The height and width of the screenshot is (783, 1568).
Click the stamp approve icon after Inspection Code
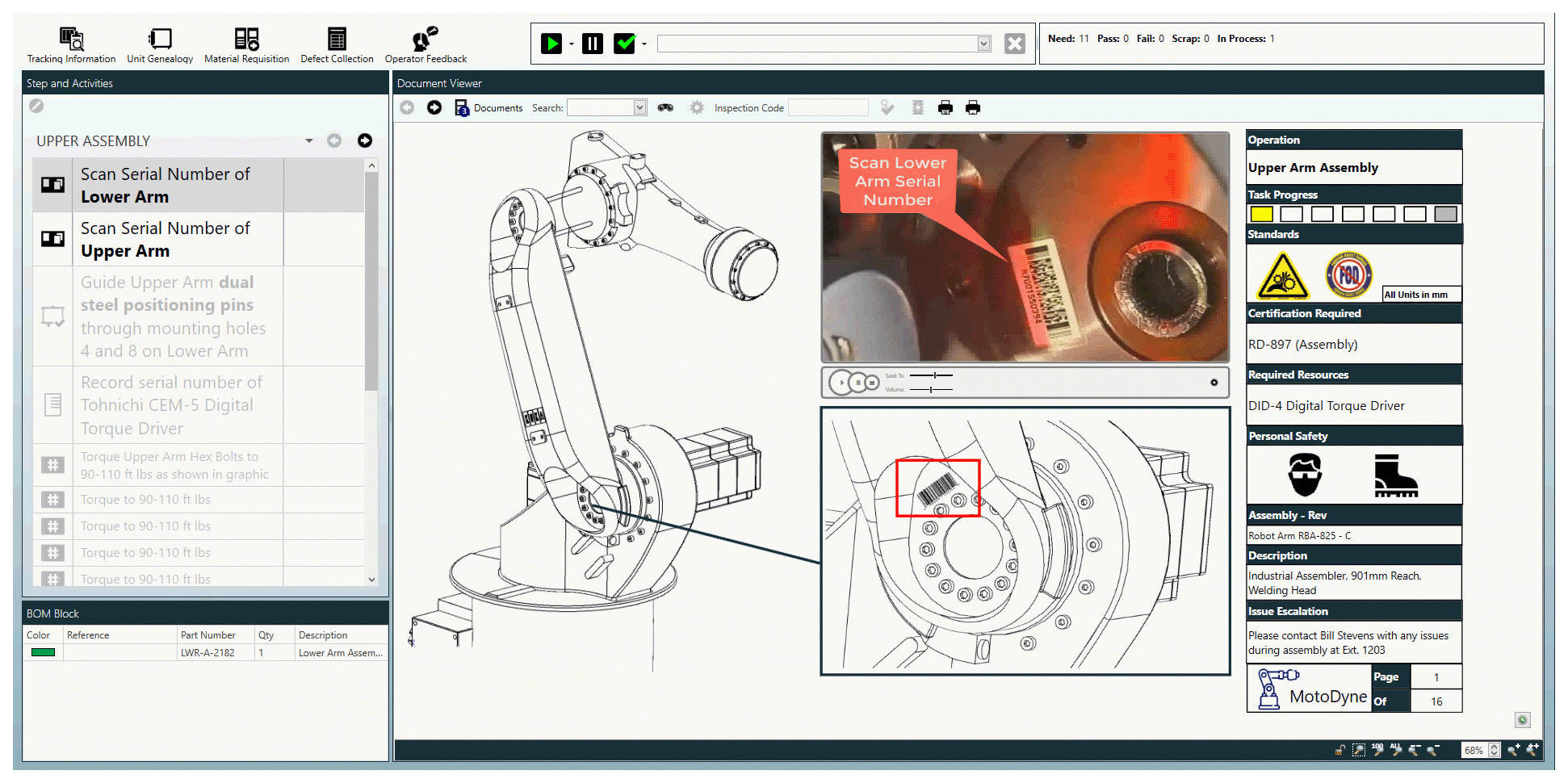coord(887,107)
